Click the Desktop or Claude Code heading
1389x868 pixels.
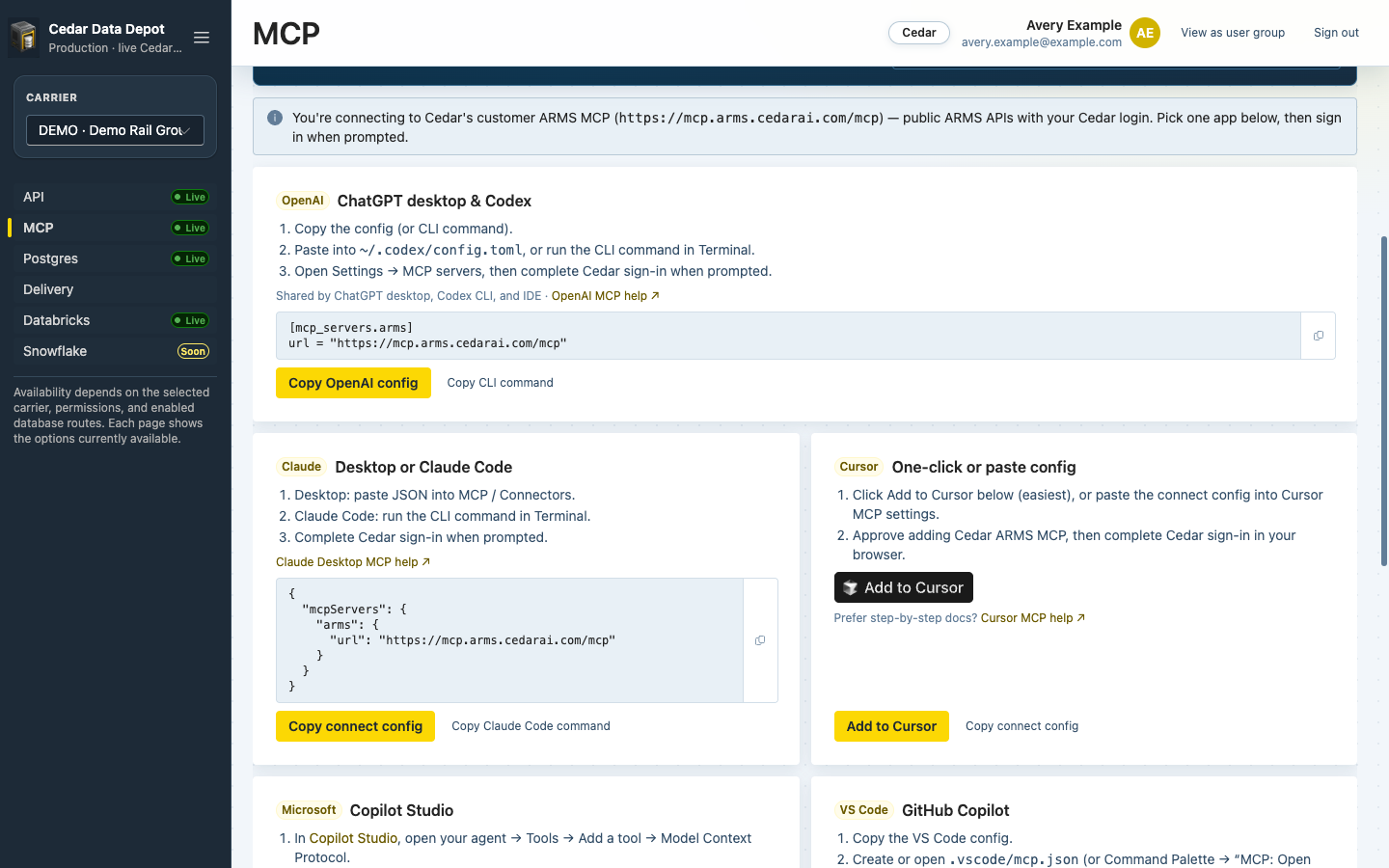coord(423,467)
